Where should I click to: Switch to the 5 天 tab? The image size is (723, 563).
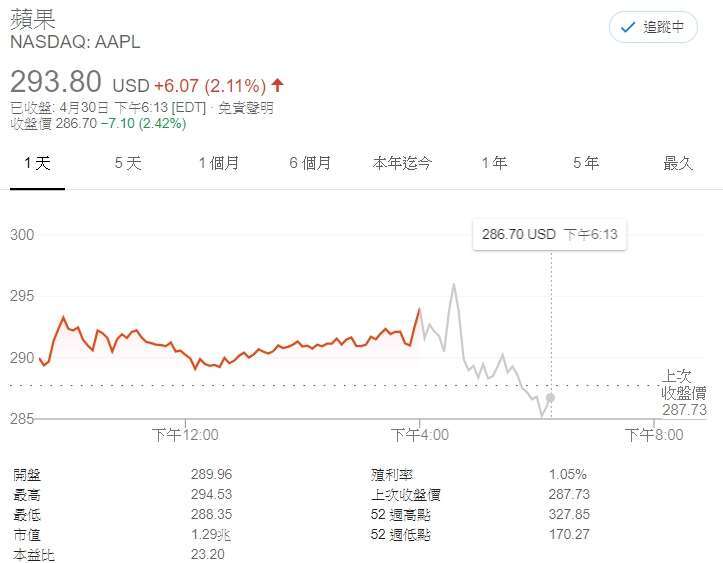tap(128, 163)
